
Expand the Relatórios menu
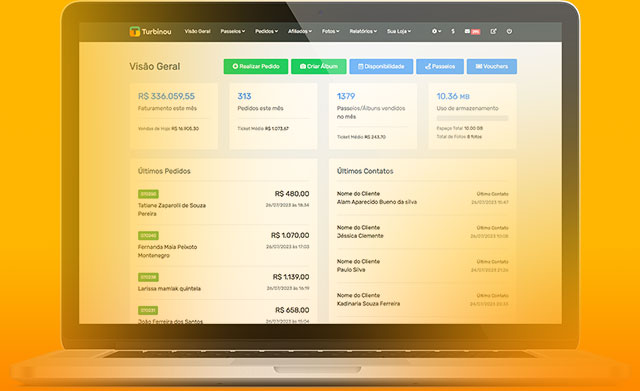[x=363, y=31]
